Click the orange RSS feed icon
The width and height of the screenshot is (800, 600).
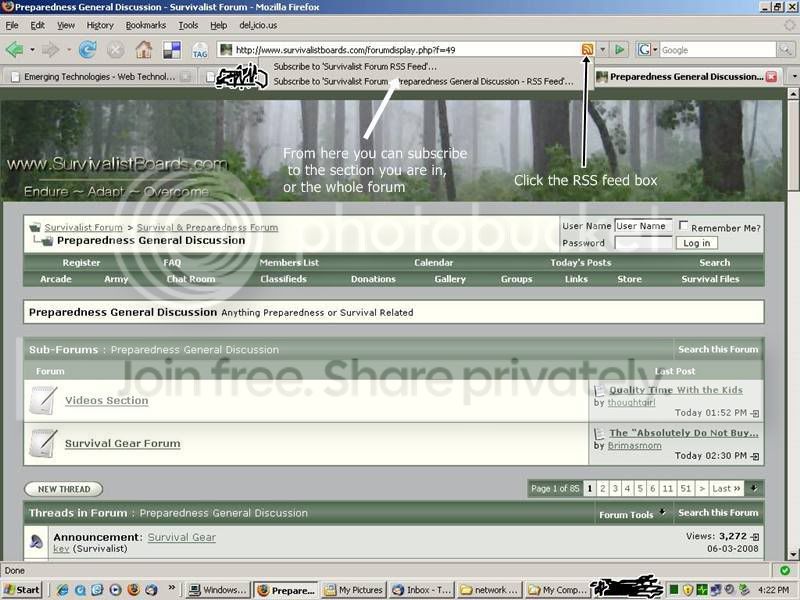[587, 49]
